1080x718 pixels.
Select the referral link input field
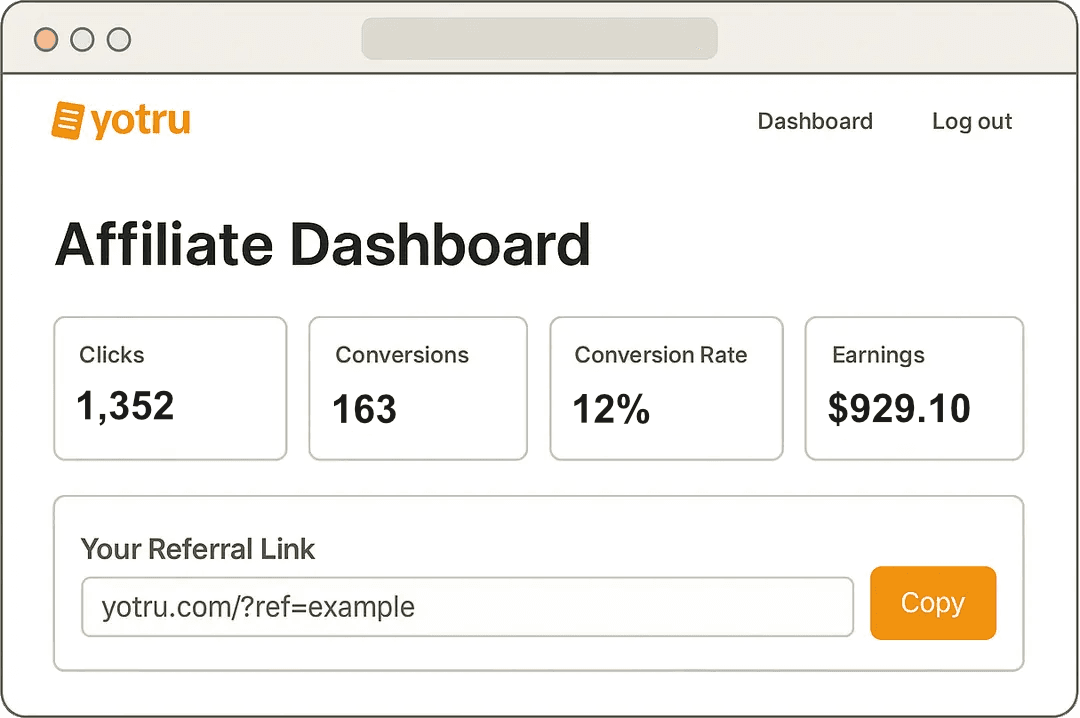coord(466,605)
